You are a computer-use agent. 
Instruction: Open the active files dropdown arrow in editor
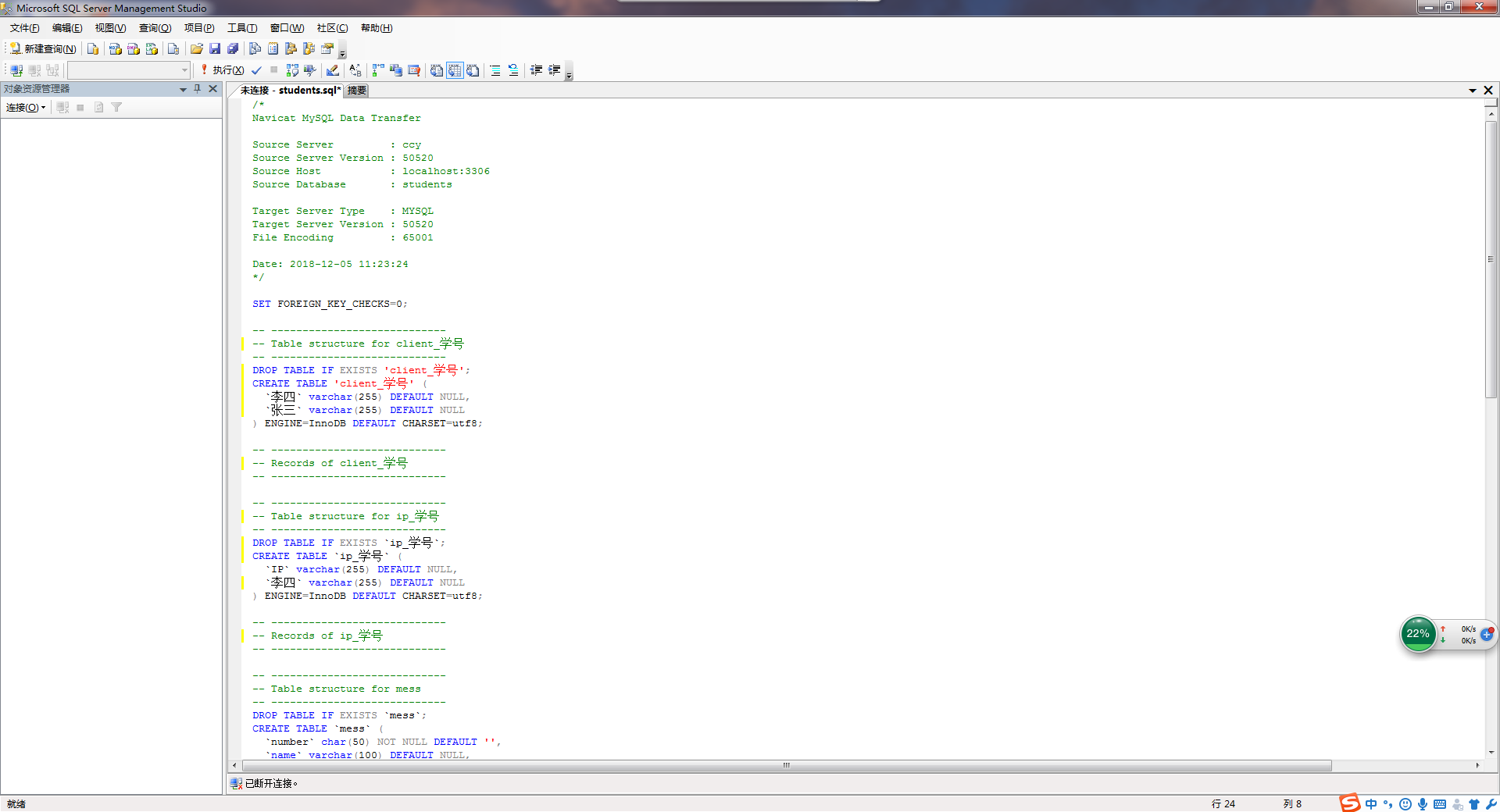pos(1472,91)
